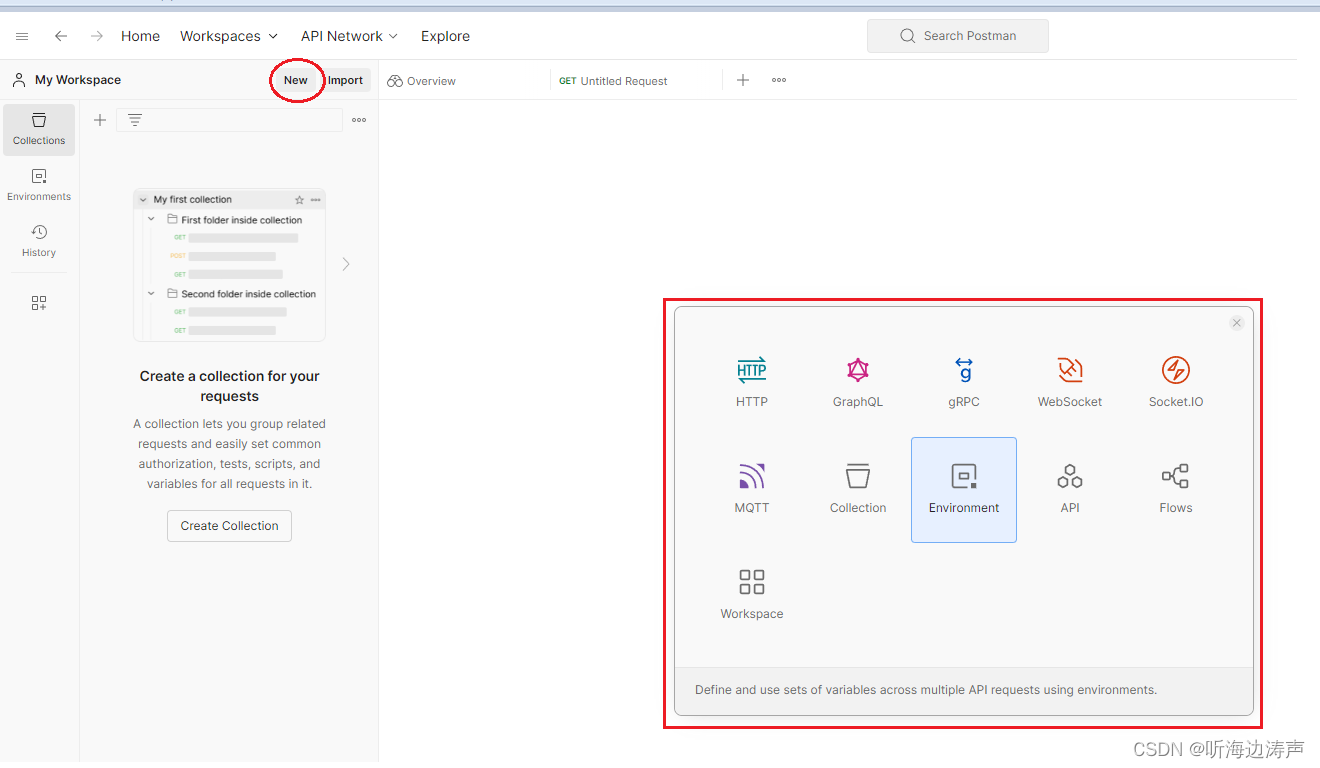1320x768 pixels.
Task: Open History in the sidebar
Action: coord(39,241)
